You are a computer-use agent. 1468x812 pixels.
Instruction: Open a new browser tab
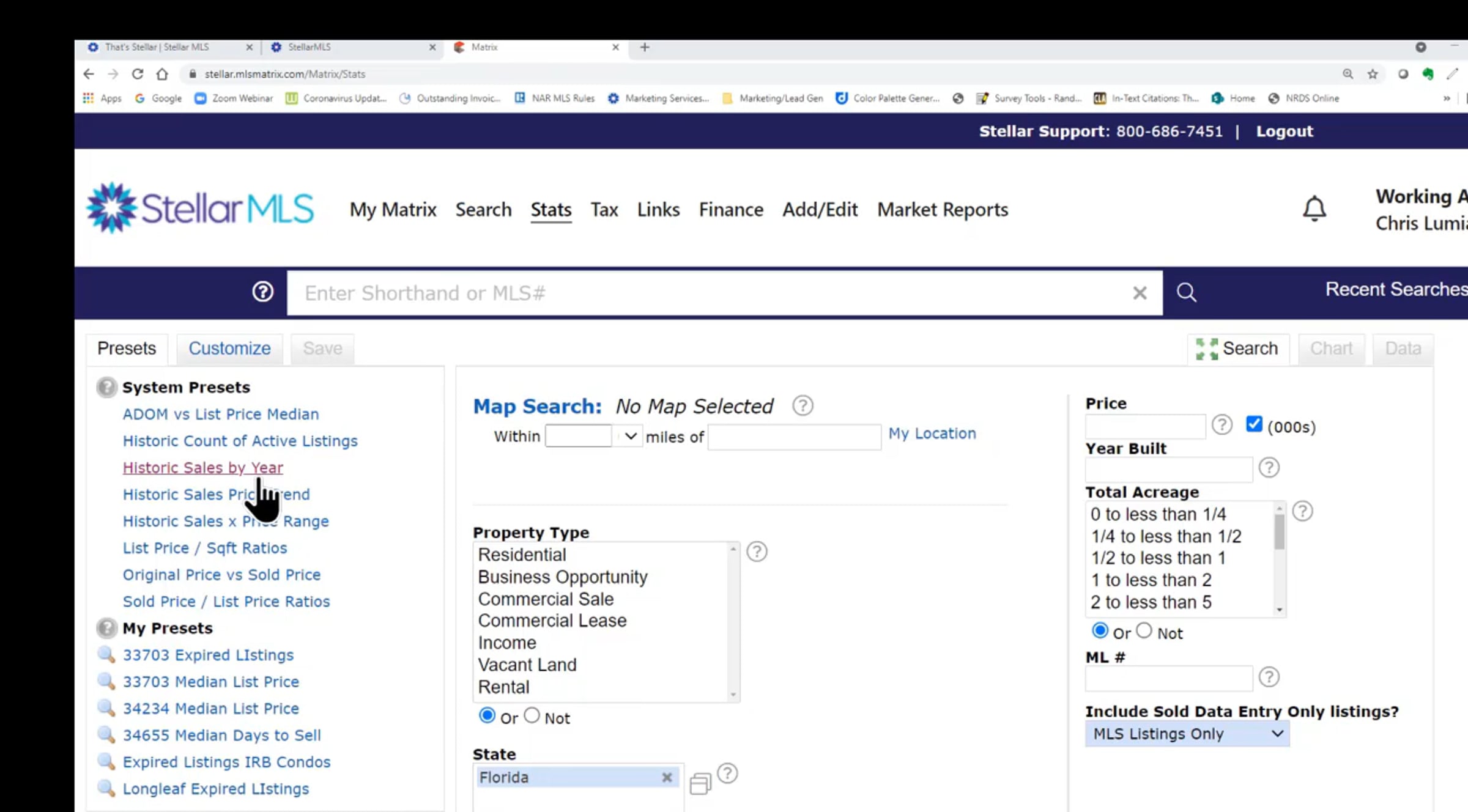645,47
